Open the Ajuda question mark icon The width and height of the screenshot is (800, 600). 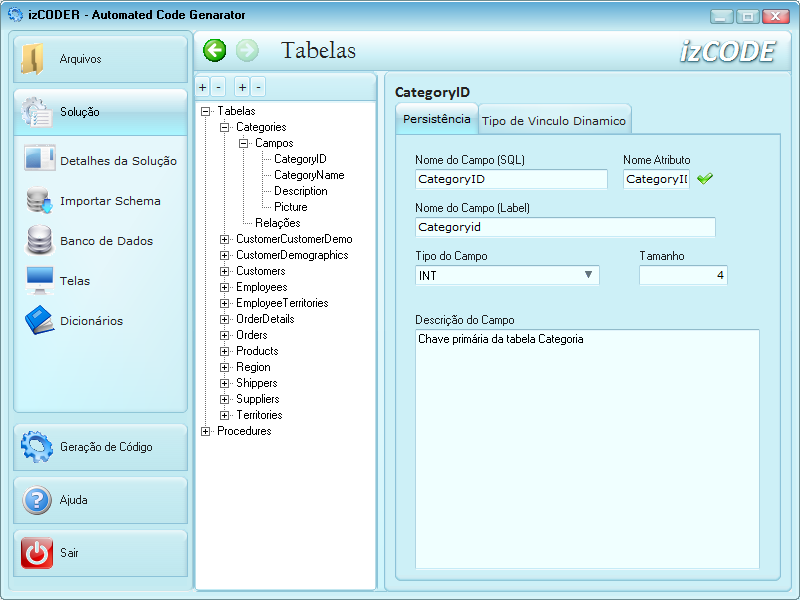click(x=37, y=500)
